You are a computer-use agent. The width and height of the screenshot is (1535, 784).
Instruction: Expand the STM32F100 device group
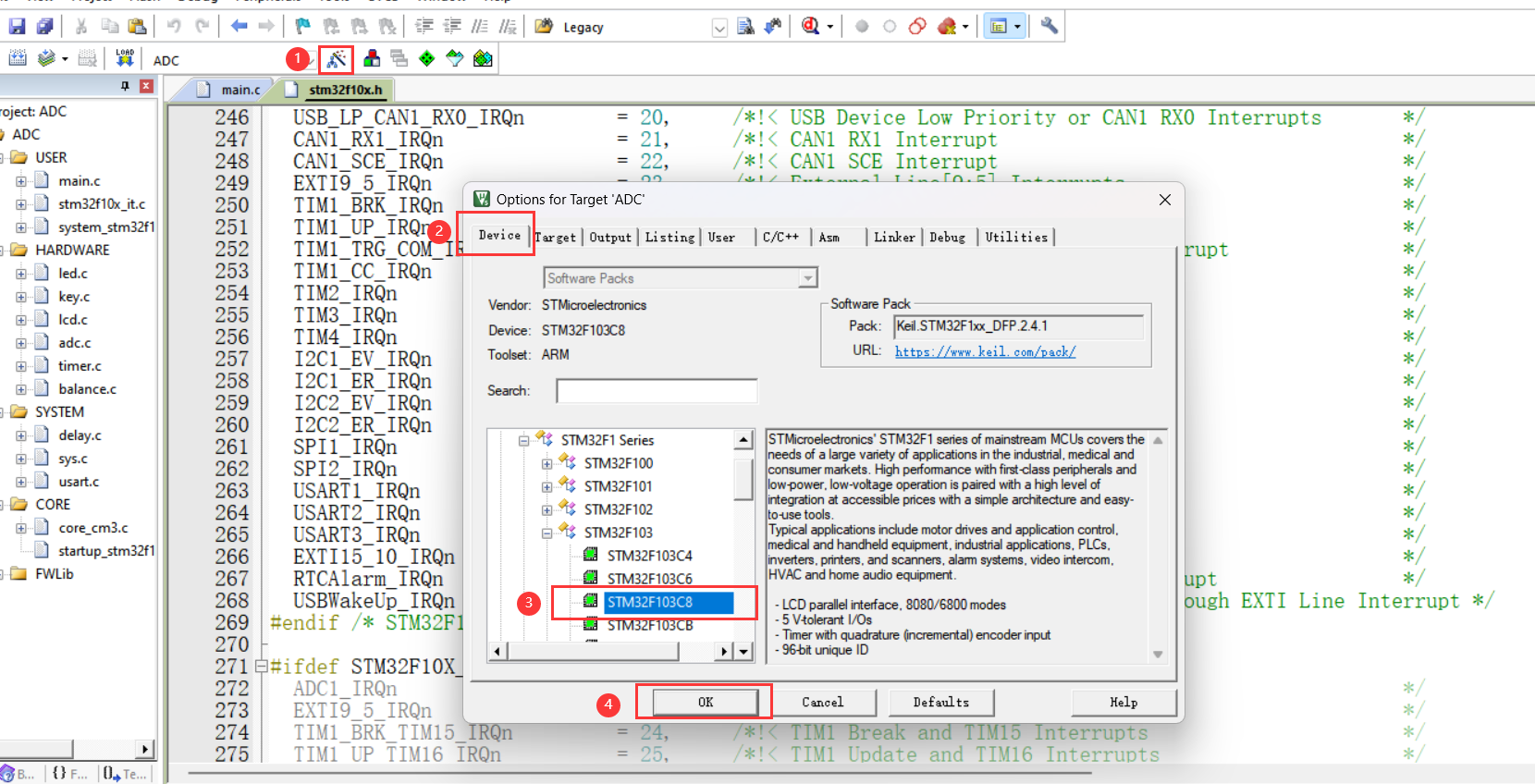(546, 463)
